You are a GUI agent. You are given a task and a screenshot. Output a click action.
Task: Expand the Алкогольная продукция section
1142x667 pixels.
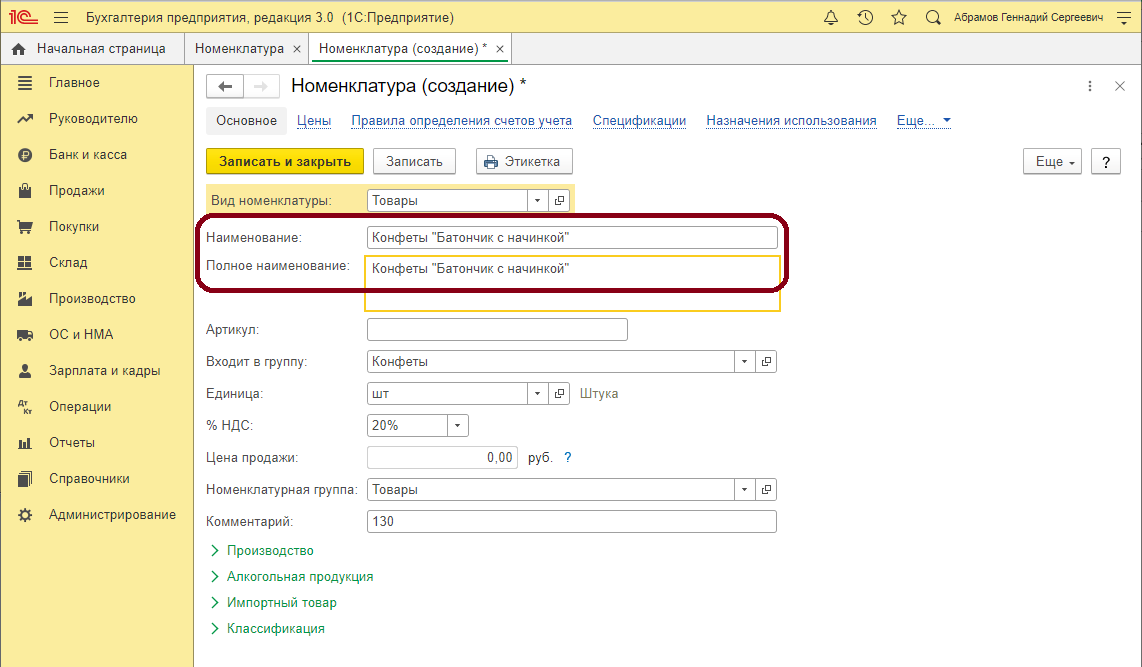tap(215, 577)
